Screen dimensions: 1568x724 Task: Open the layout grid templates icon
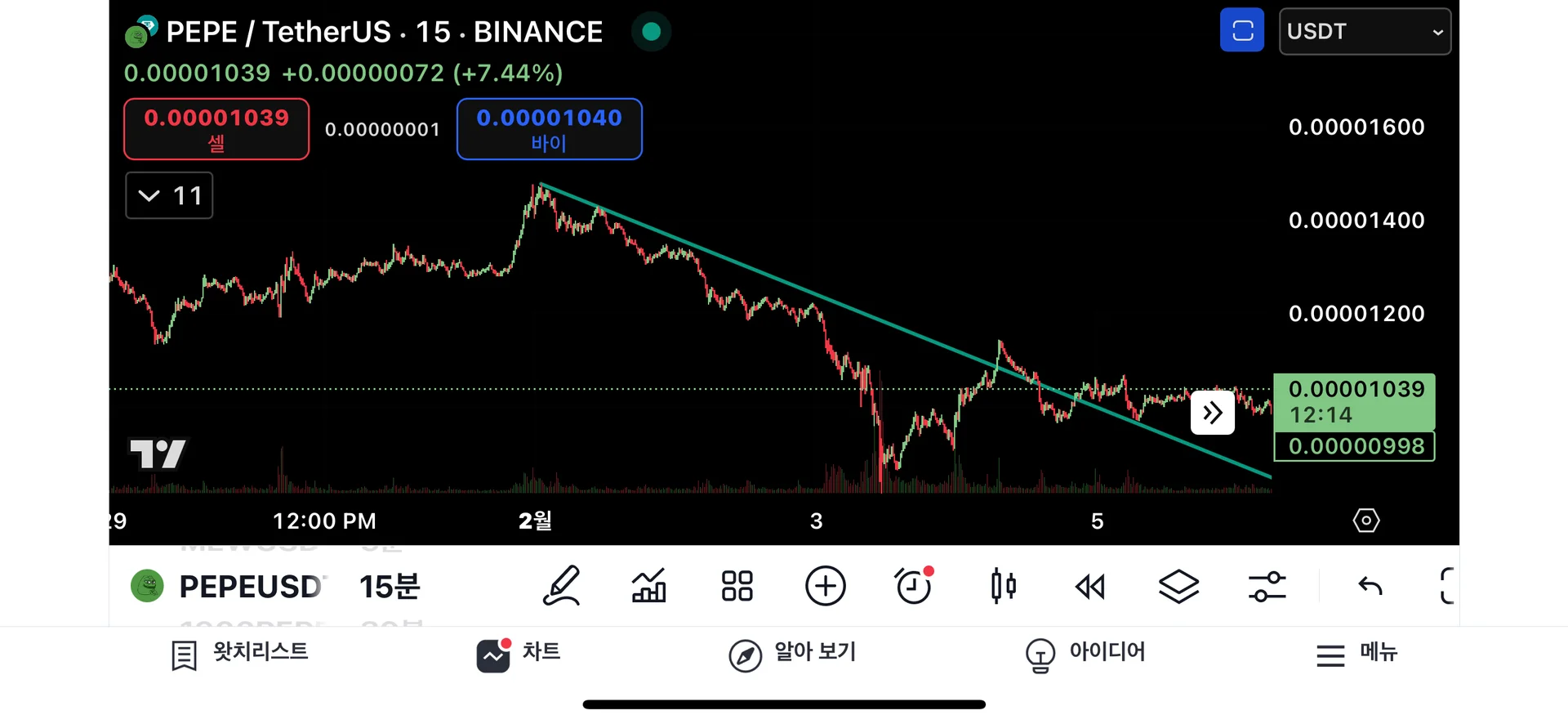pos(737,586)
